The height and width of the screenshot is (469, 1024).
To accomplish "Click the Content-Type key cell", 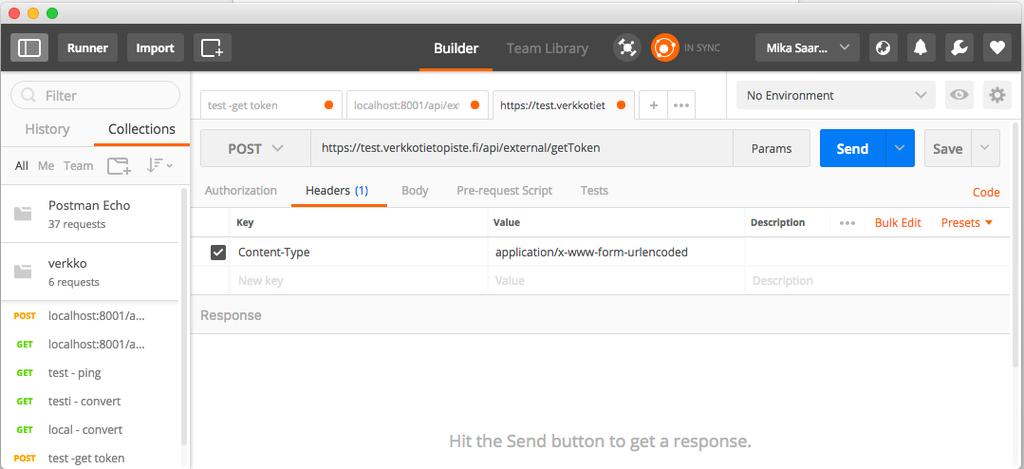I will 358,252.
